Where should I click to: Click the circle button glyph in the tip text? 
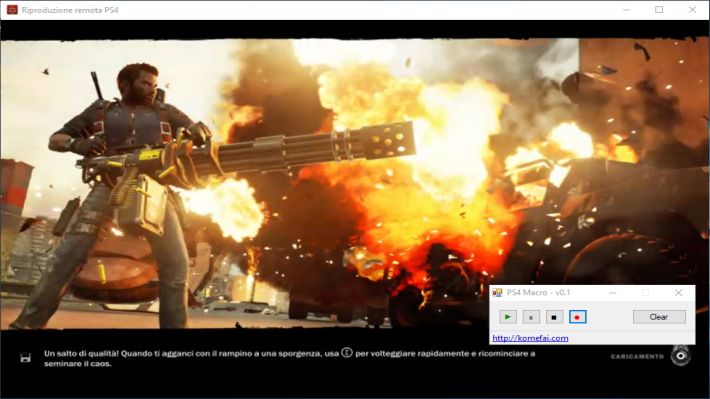coord(347,352)
